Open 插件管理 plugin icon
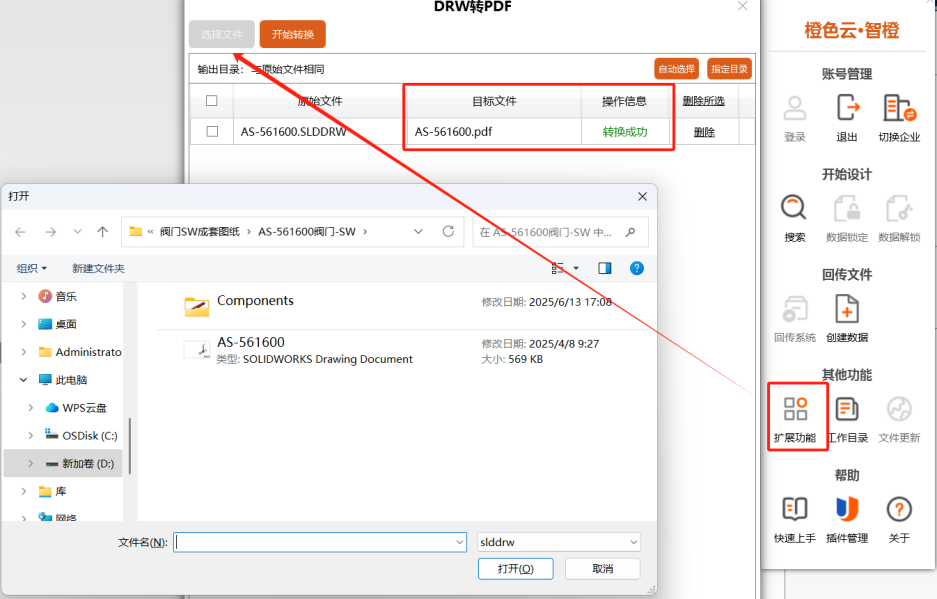The image size is (937, 599). point(847,509)
